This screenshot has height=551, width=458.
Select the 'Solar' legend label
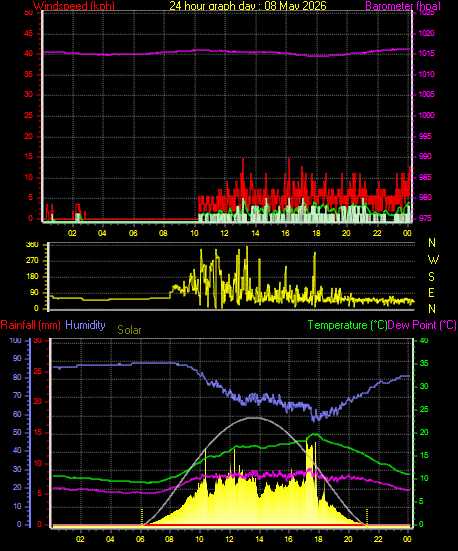tap(129, 330)
